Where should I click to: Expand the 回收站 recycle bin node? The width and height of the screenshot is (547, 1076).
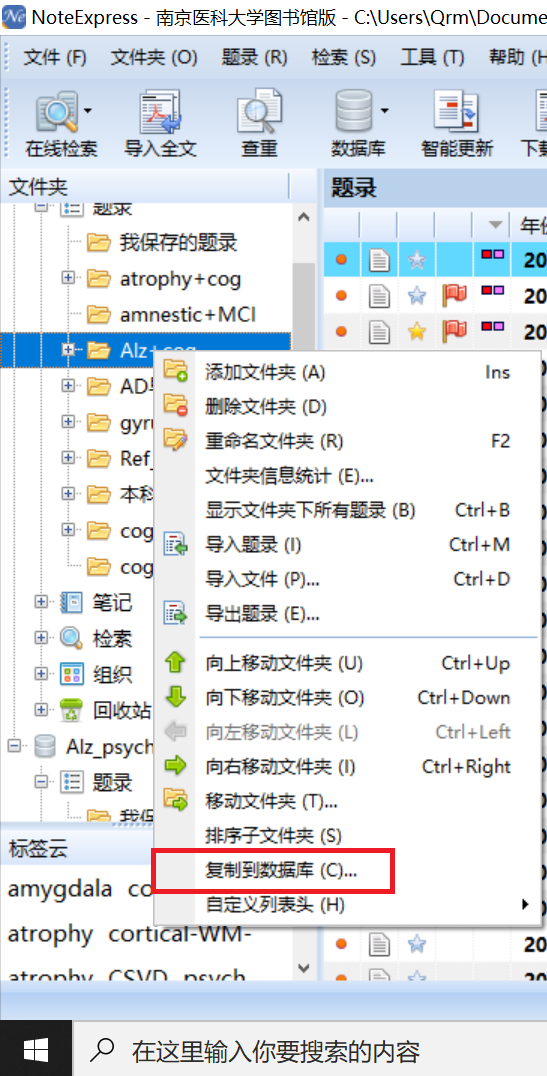[x=42, y=710]
